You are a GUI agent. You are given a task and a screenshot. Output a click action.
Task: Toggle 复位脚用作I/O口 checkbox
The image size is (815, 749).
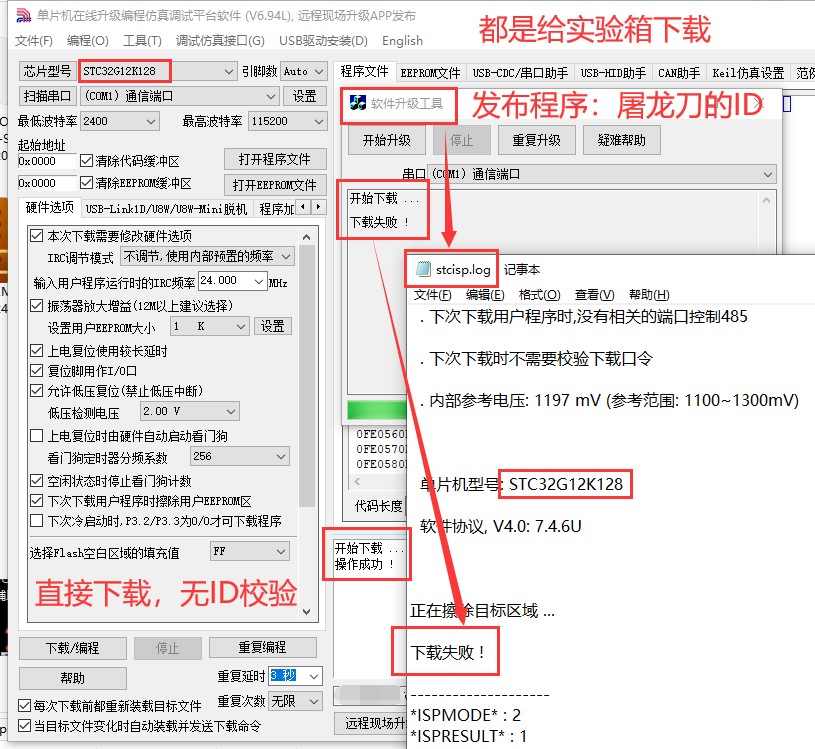pyautogui.click(x=36, y=371)
